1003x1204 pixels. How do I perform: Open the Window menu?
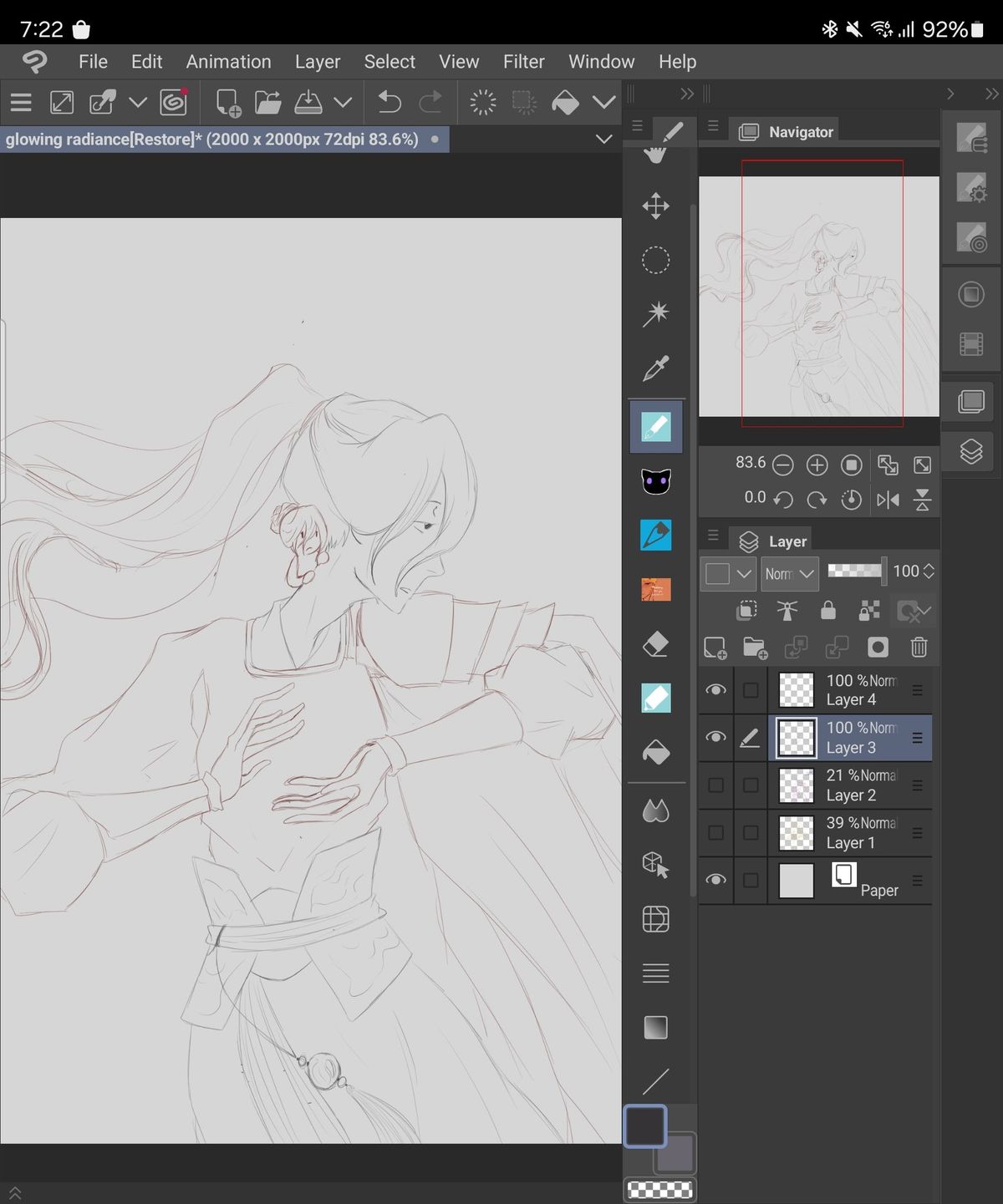pos(601,62)
